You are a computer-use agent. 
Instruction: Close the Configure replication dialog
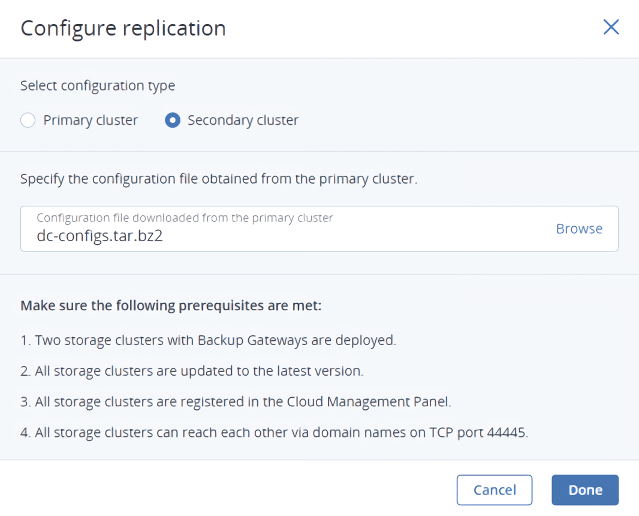pos(611,27)
